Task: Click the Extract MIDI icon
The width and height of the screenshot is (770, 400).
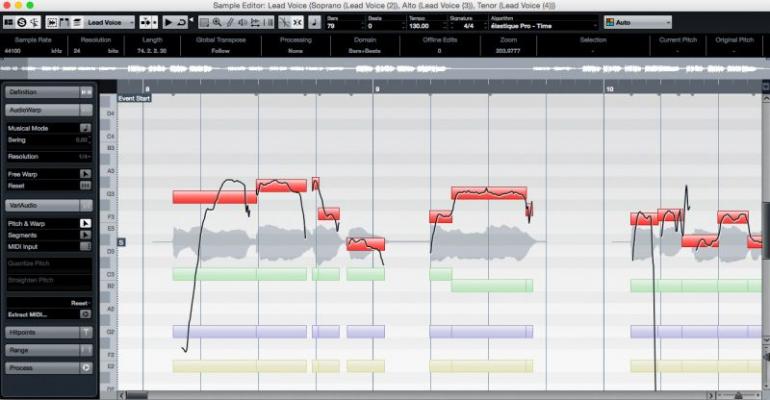Action: click(85, 314)
